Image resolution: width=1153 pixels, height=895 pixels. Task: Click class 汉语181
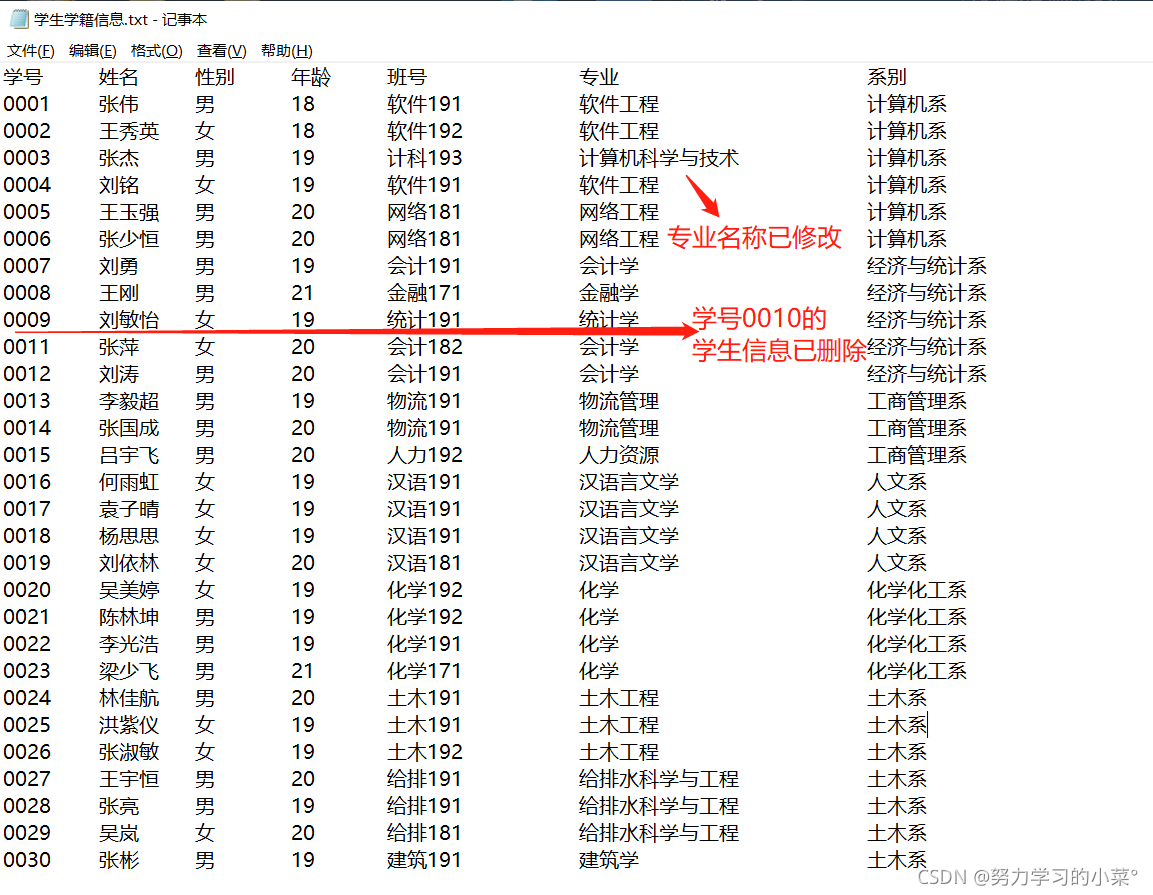coord(425,563)
